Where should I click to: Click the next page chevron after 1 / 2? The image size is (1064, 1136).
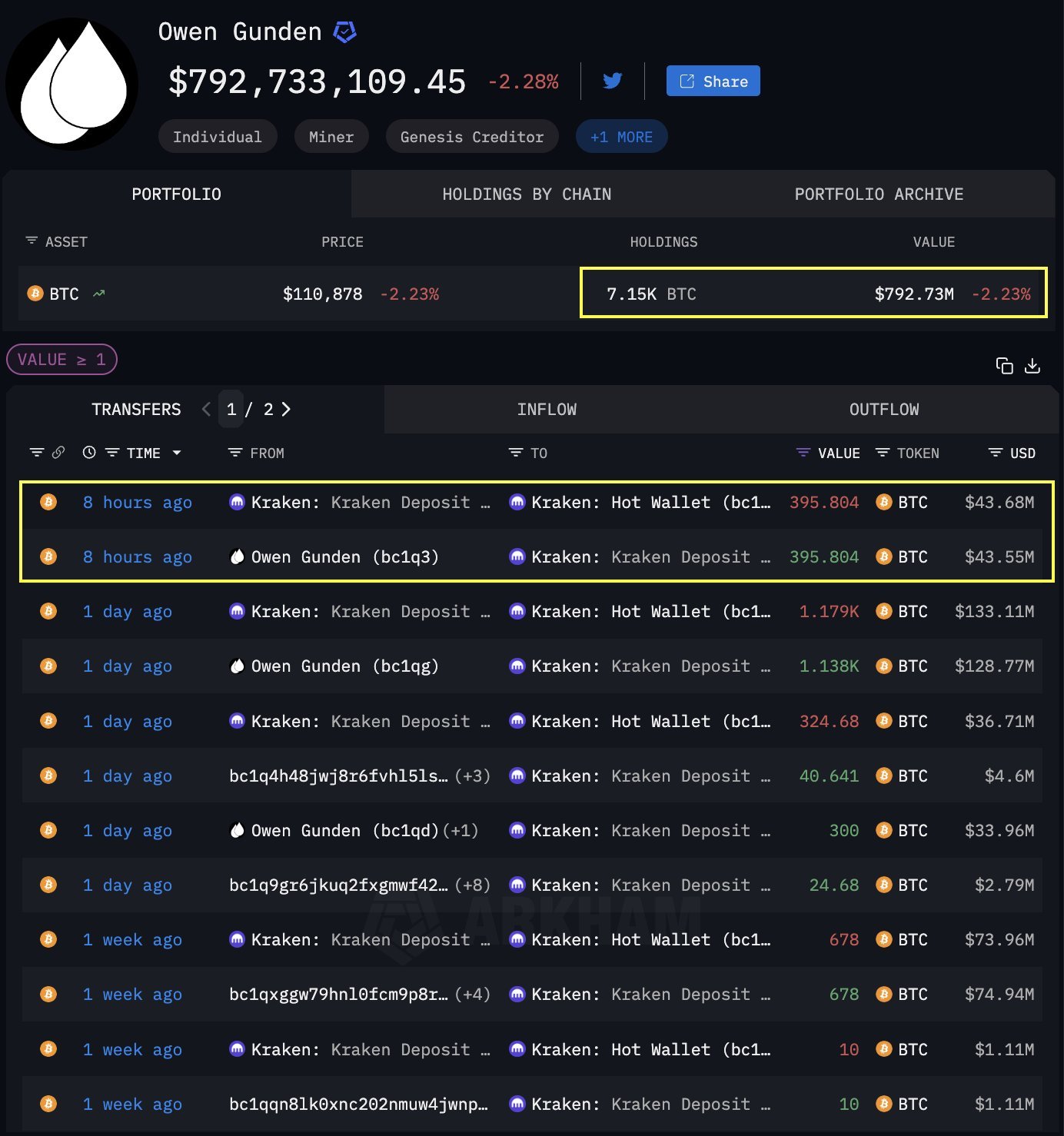[x=286, y=409]
